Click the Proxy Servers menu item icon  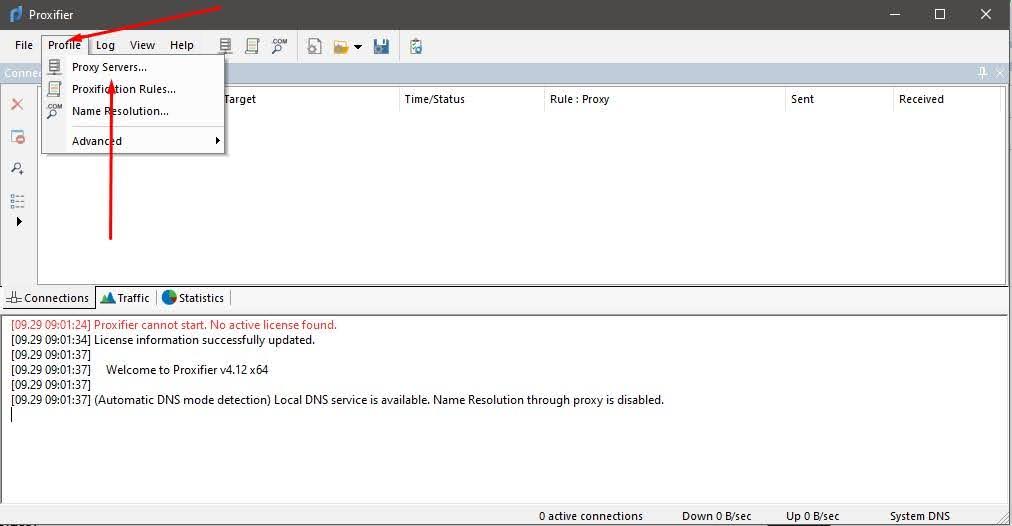point(54,66)
